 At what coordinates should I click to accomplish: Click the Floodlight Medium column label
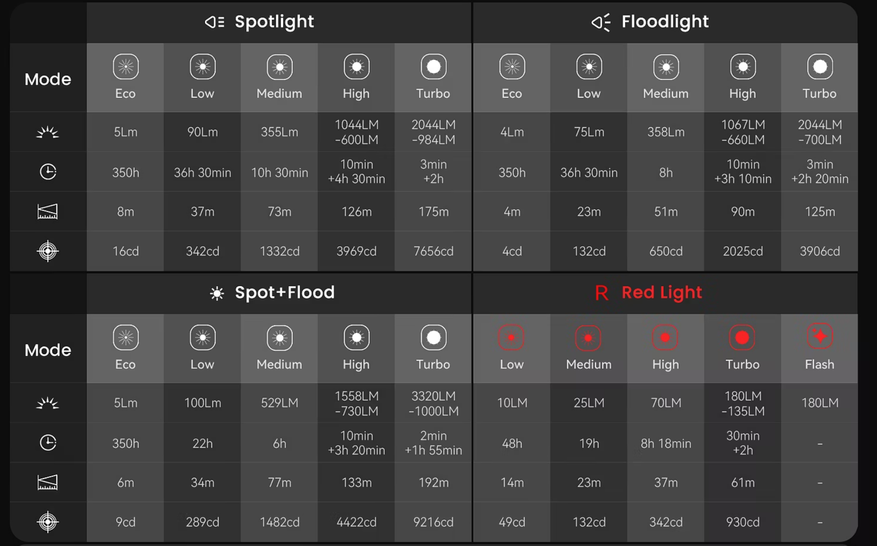[666, 93]
